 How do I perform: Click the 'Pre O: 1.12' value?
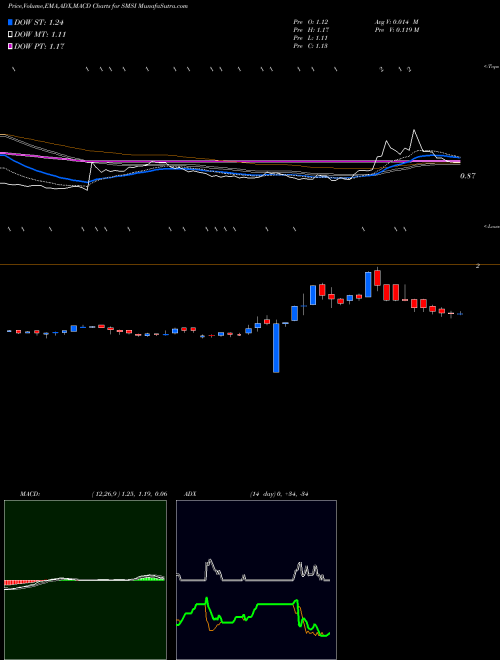(x=311, y=22)
